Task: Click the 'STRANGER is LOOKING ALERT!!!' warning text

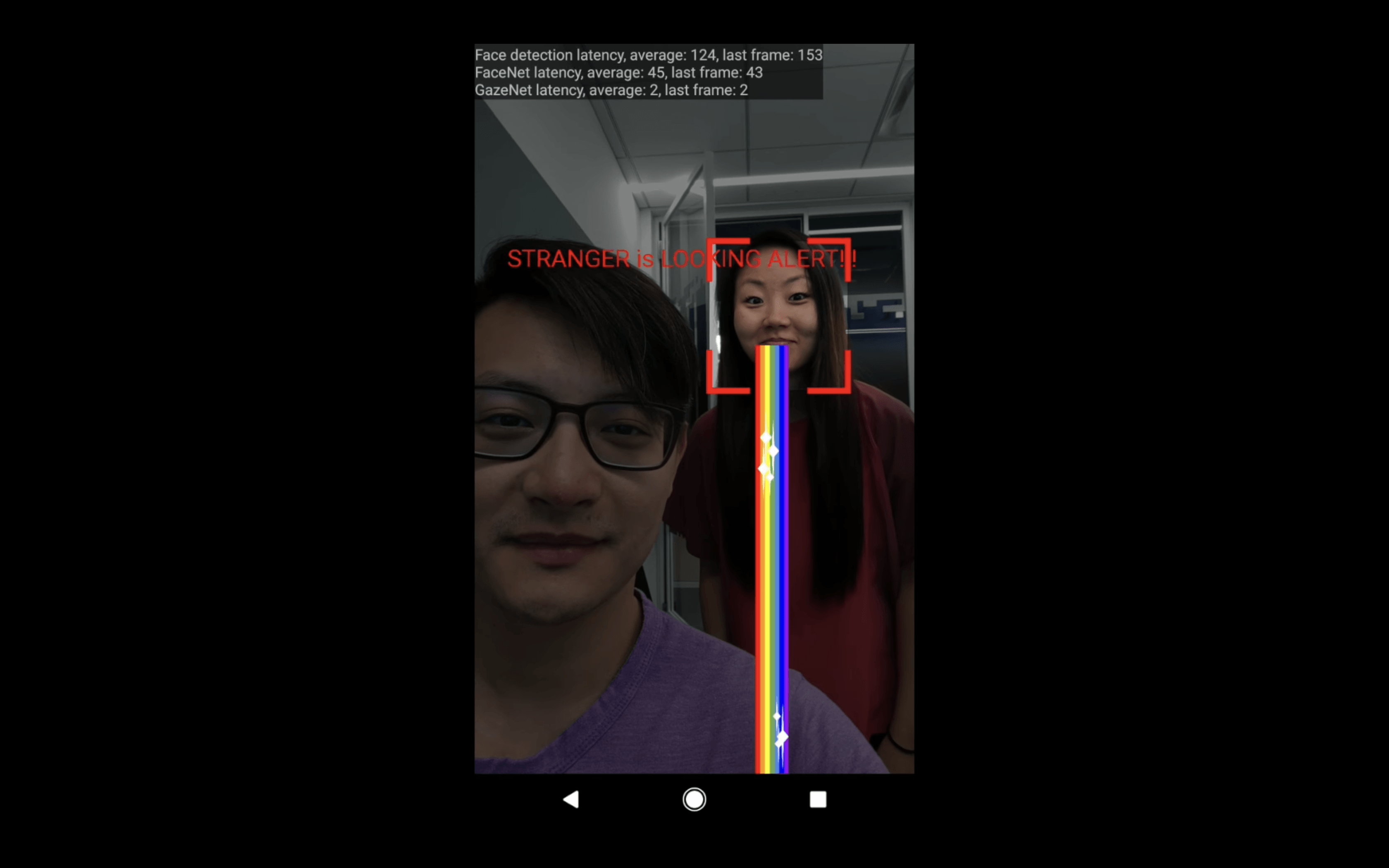Action: [681, 259]
